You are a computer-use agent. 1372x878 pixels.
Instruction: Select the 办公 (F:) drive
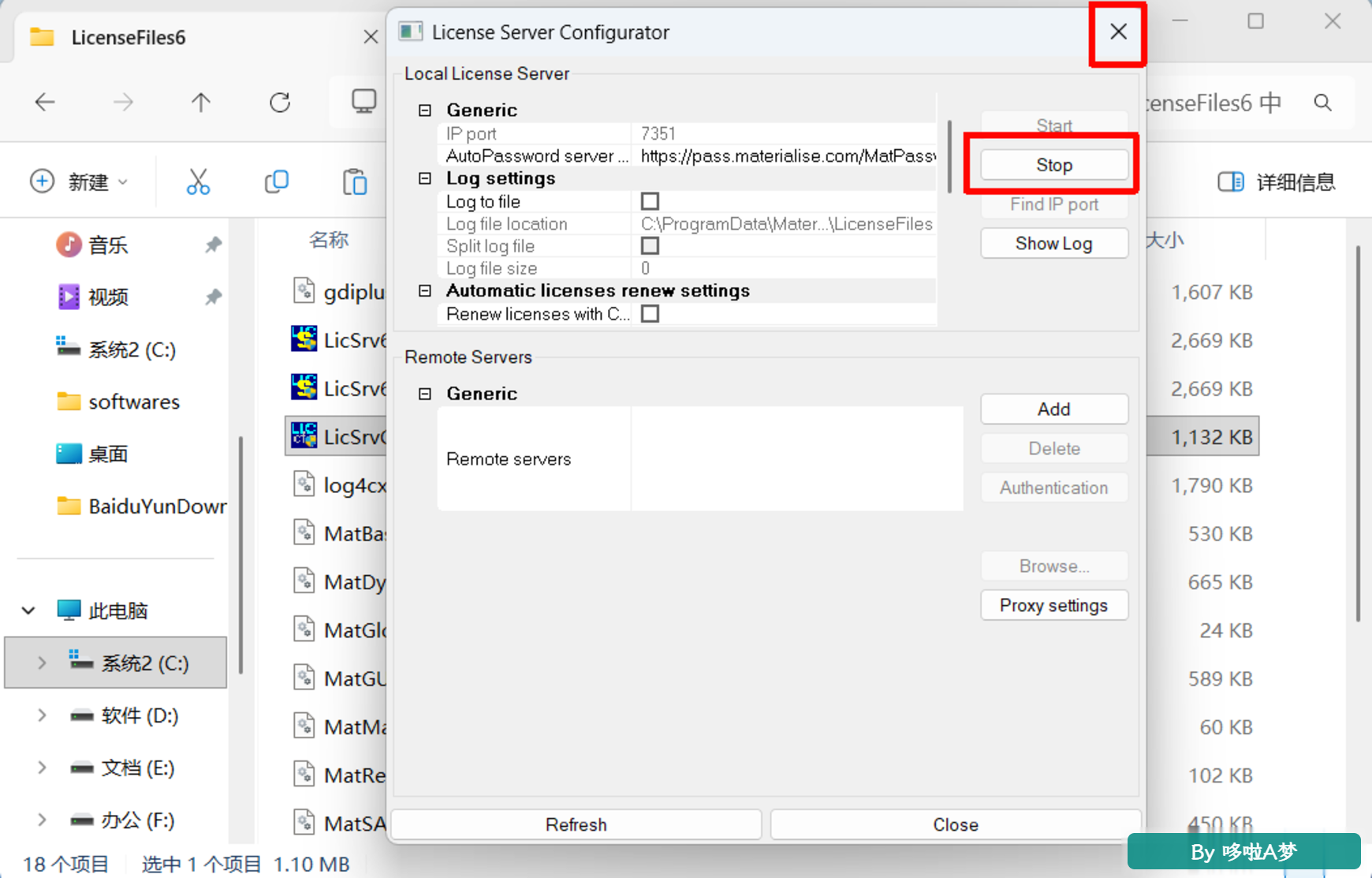point(122,820)
